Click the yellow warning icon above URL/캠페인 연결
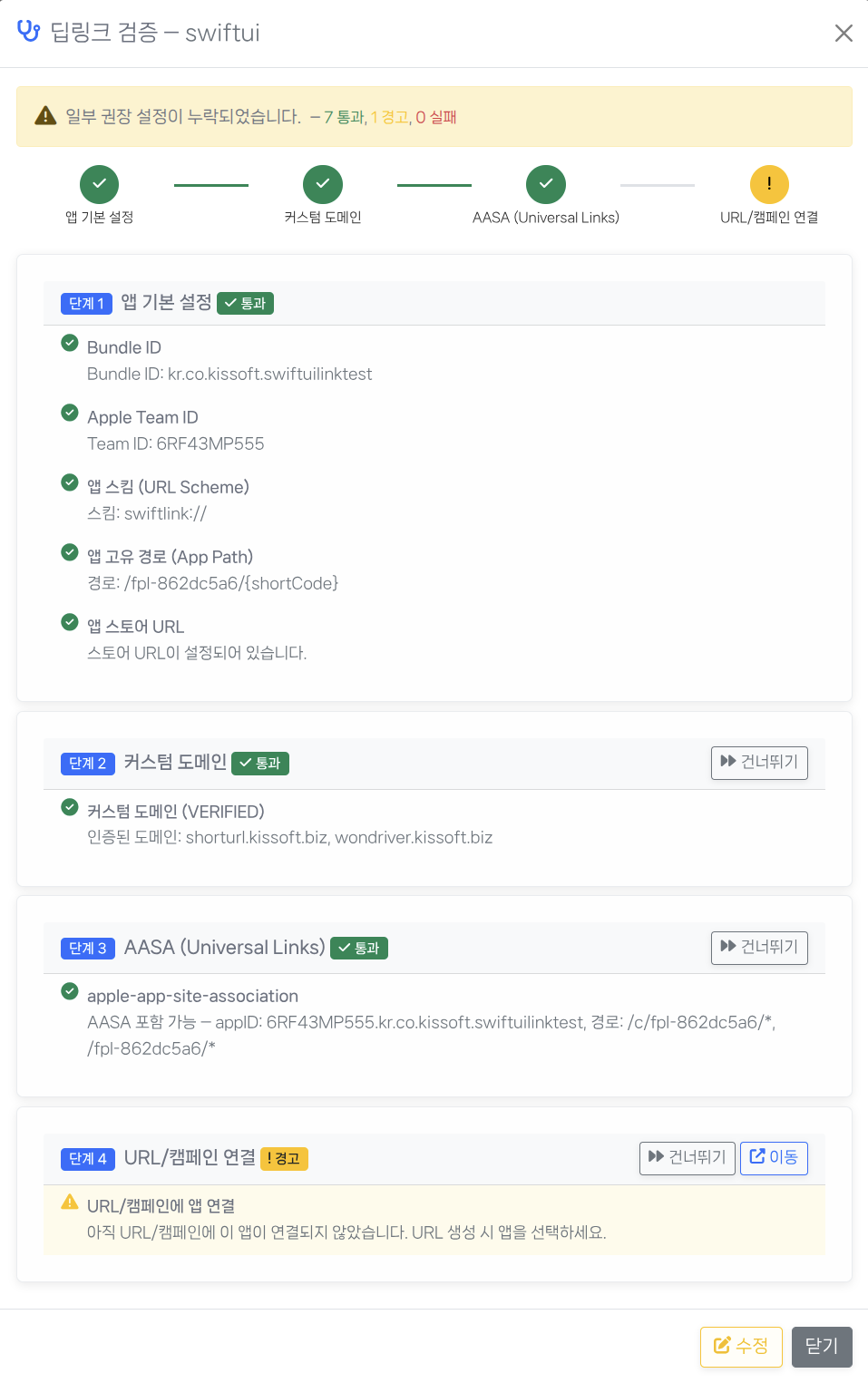 coord(768,183)
